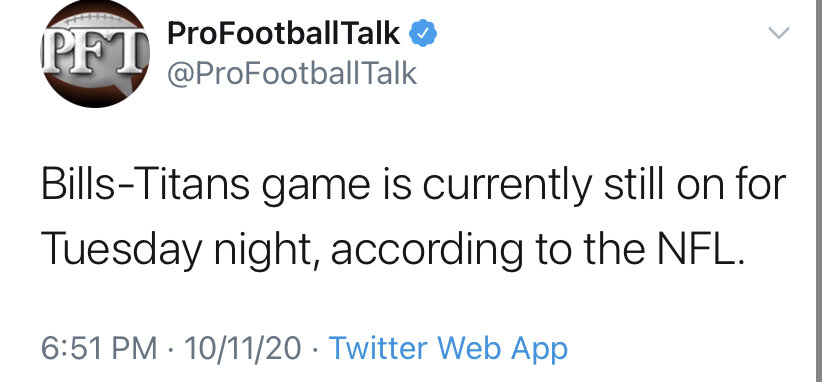Click the dot separator before Twitter Web App
Screen dimensions: 828x382
click(x=315, y=349)
